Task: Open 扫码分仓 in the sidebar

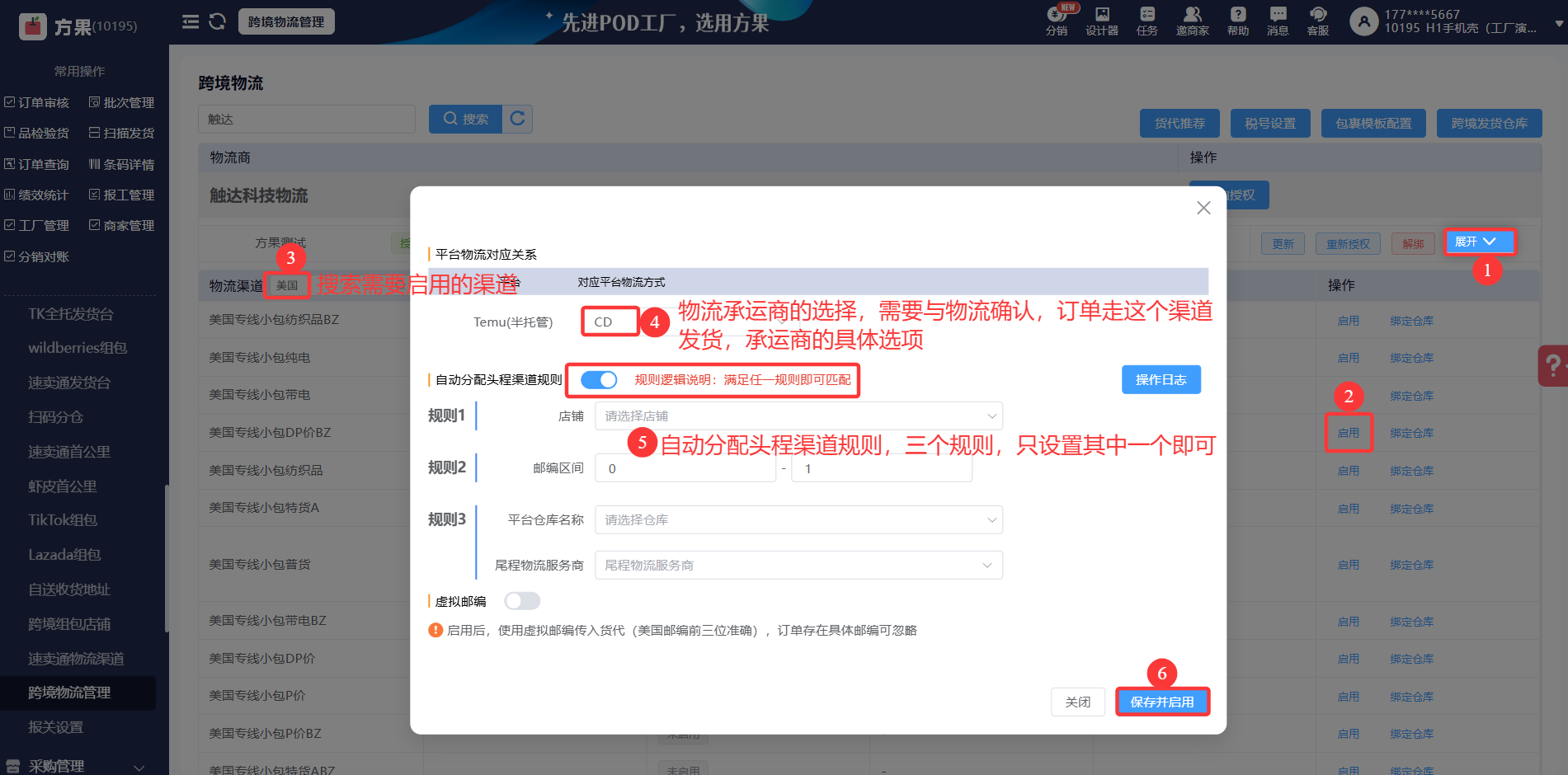Action: point(55,417)
